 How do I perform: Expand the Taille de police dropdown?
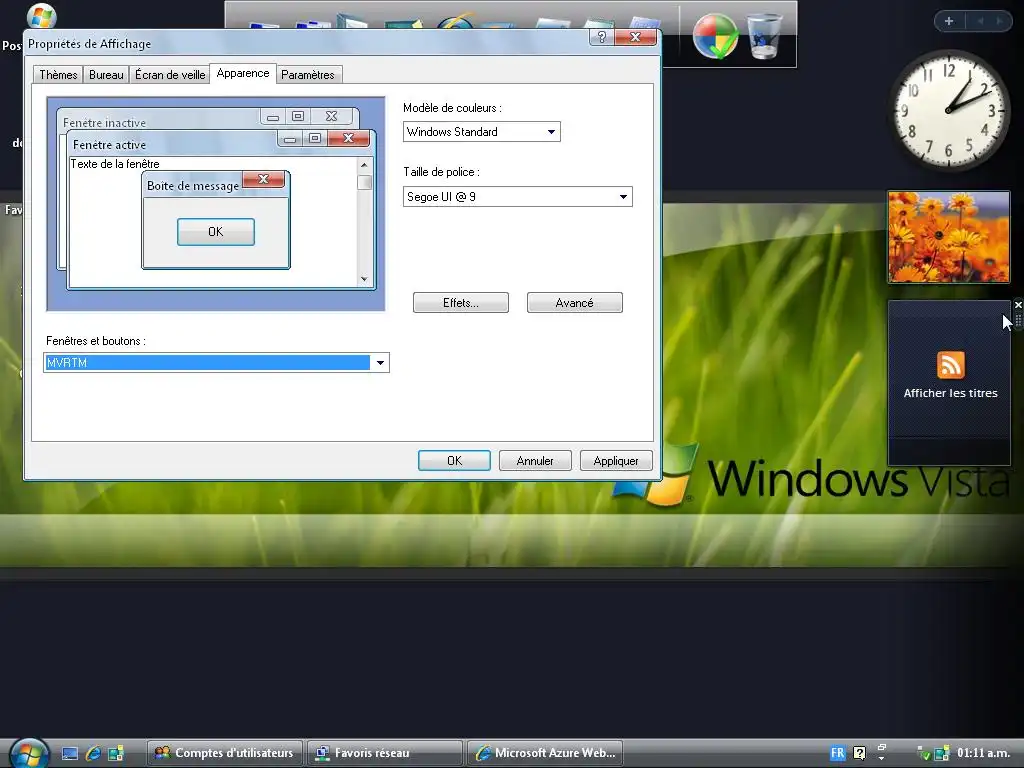point(623,197)
